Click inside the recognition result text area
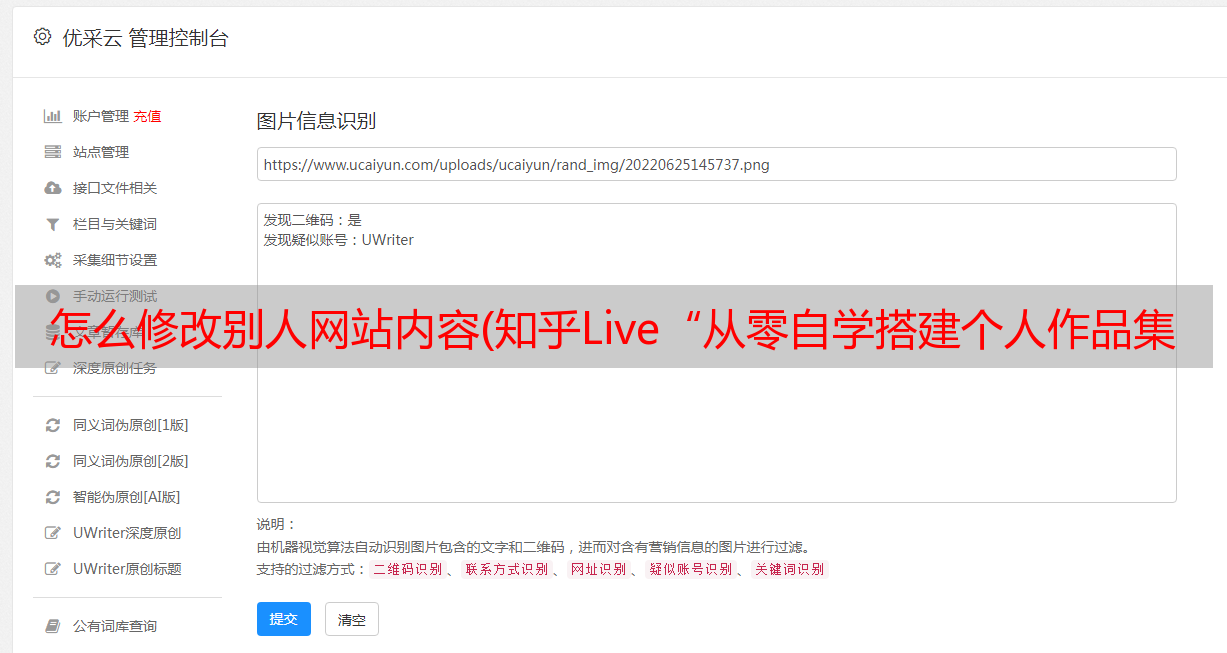 (x=716, y=352)
